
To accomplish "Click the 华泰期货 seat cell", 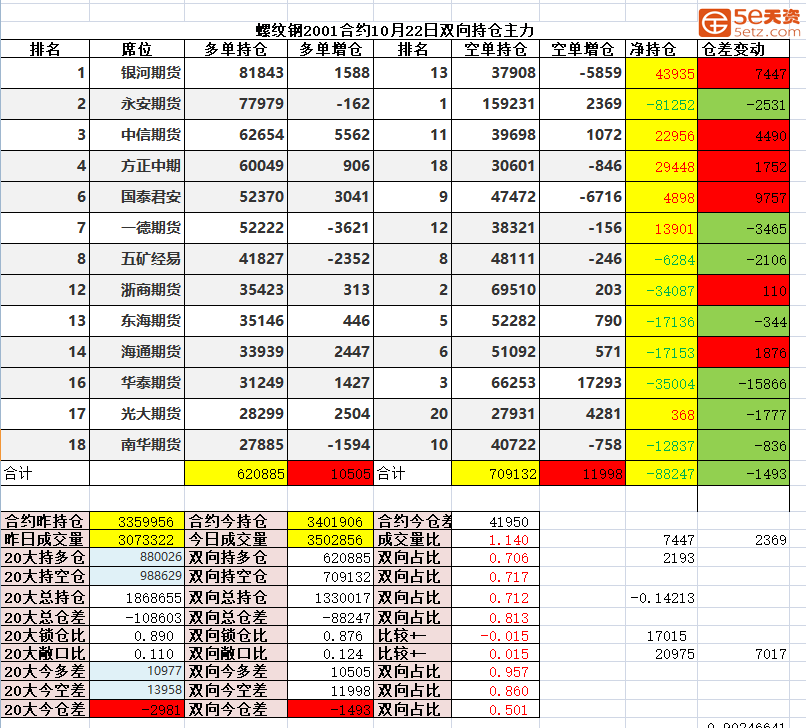I will click(x=137, y=383).
